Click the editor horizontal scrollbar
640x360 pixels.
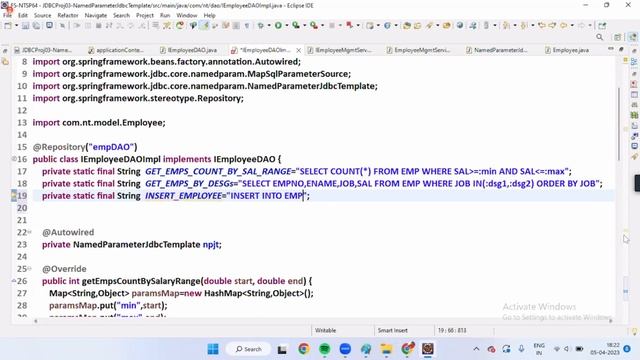pos(323,321)
